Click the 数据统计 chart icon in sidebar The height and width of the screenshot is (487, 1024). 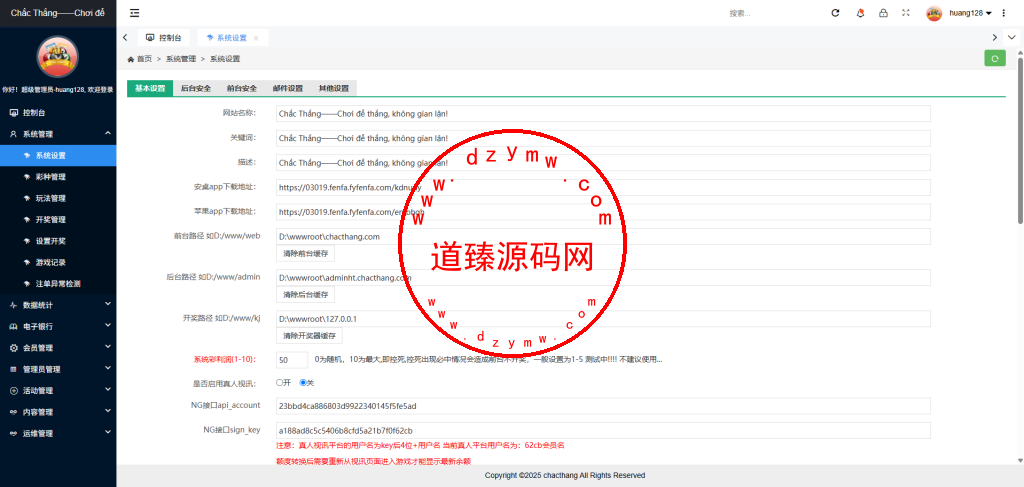pyautogui.click(x=14, y=305)
